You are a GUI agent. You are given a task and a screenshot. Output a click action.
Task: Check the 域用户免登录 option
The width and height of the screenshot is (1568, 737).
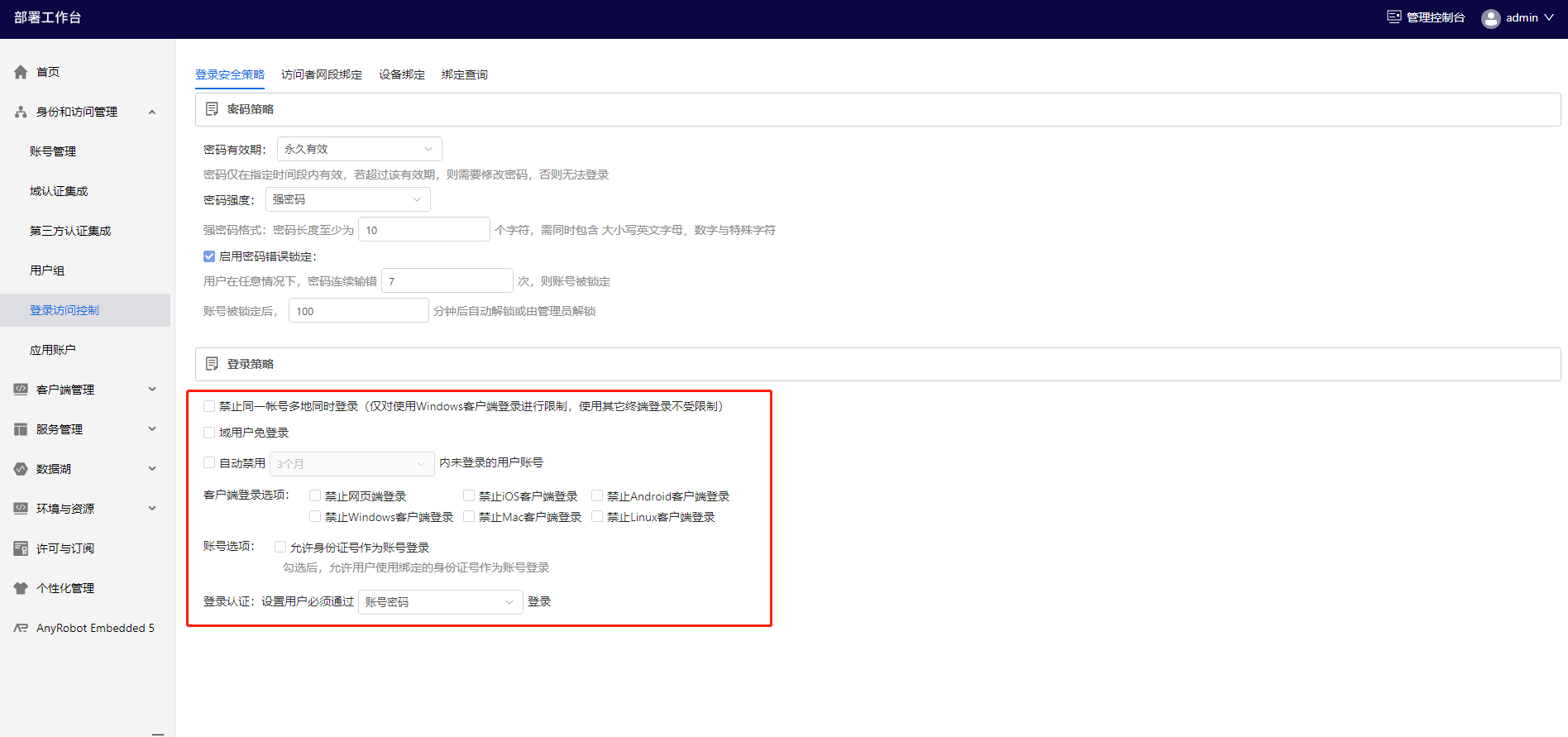[x=209, y=433]
